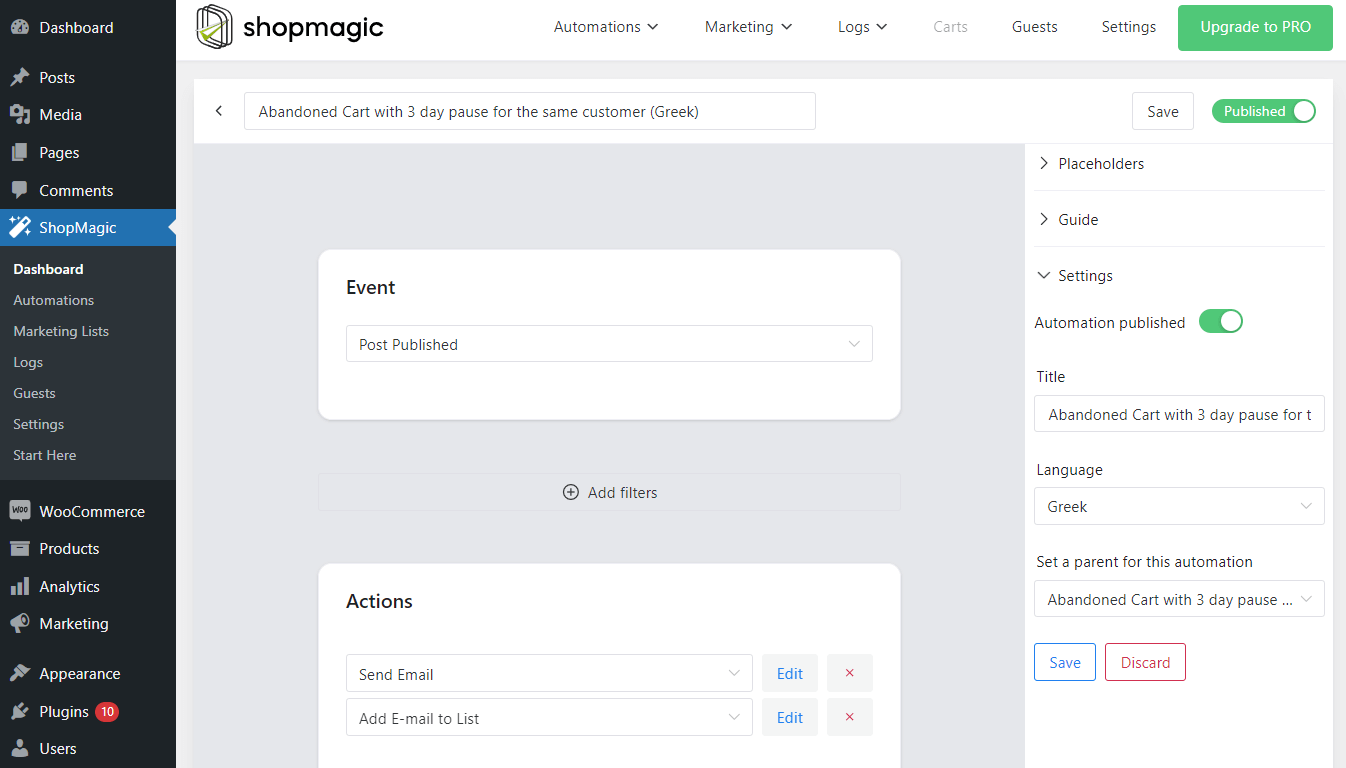Go back using the left arrow icon
Screen dimensions: 1346x768
(219, 111)
